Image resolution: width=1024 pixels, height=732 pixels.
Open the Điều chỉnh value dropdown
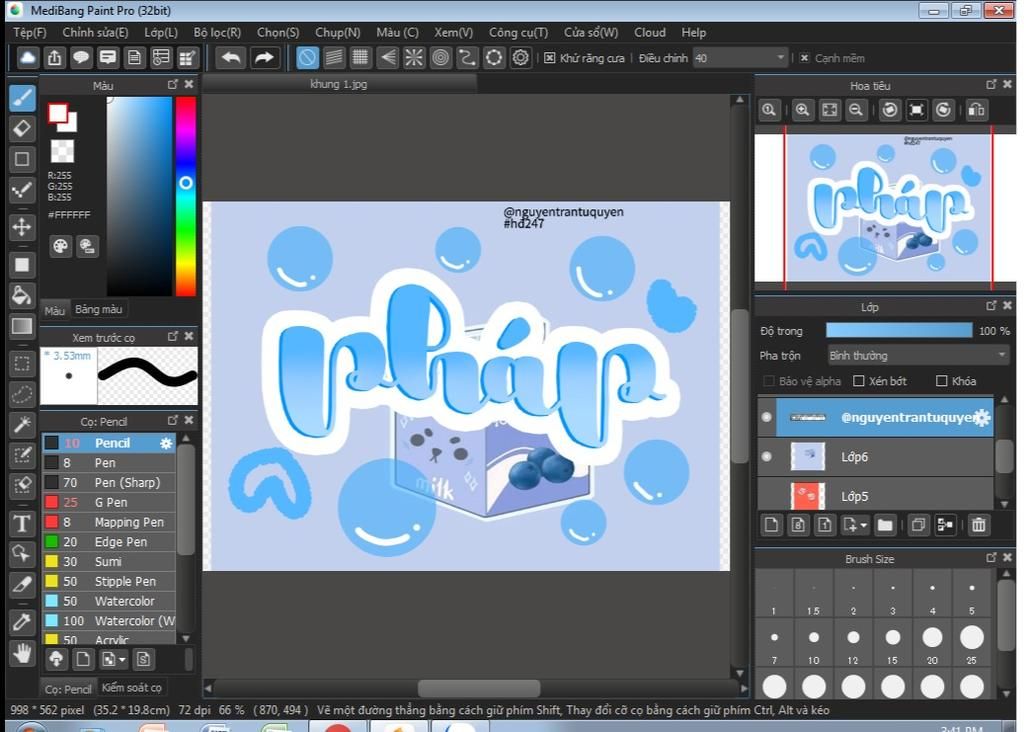click(x=739, y=58)
